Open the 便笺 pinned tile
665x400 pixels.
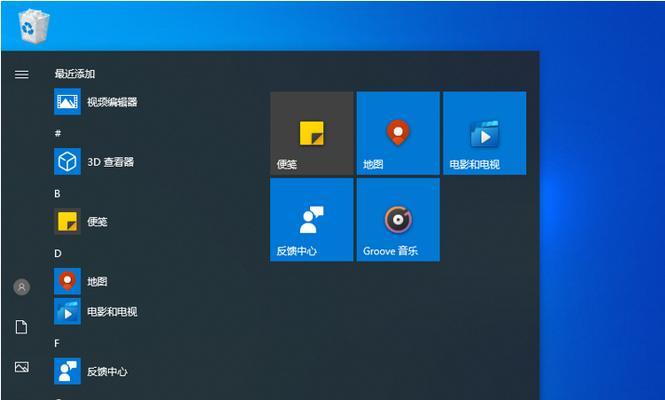click(x=312, y=133)
